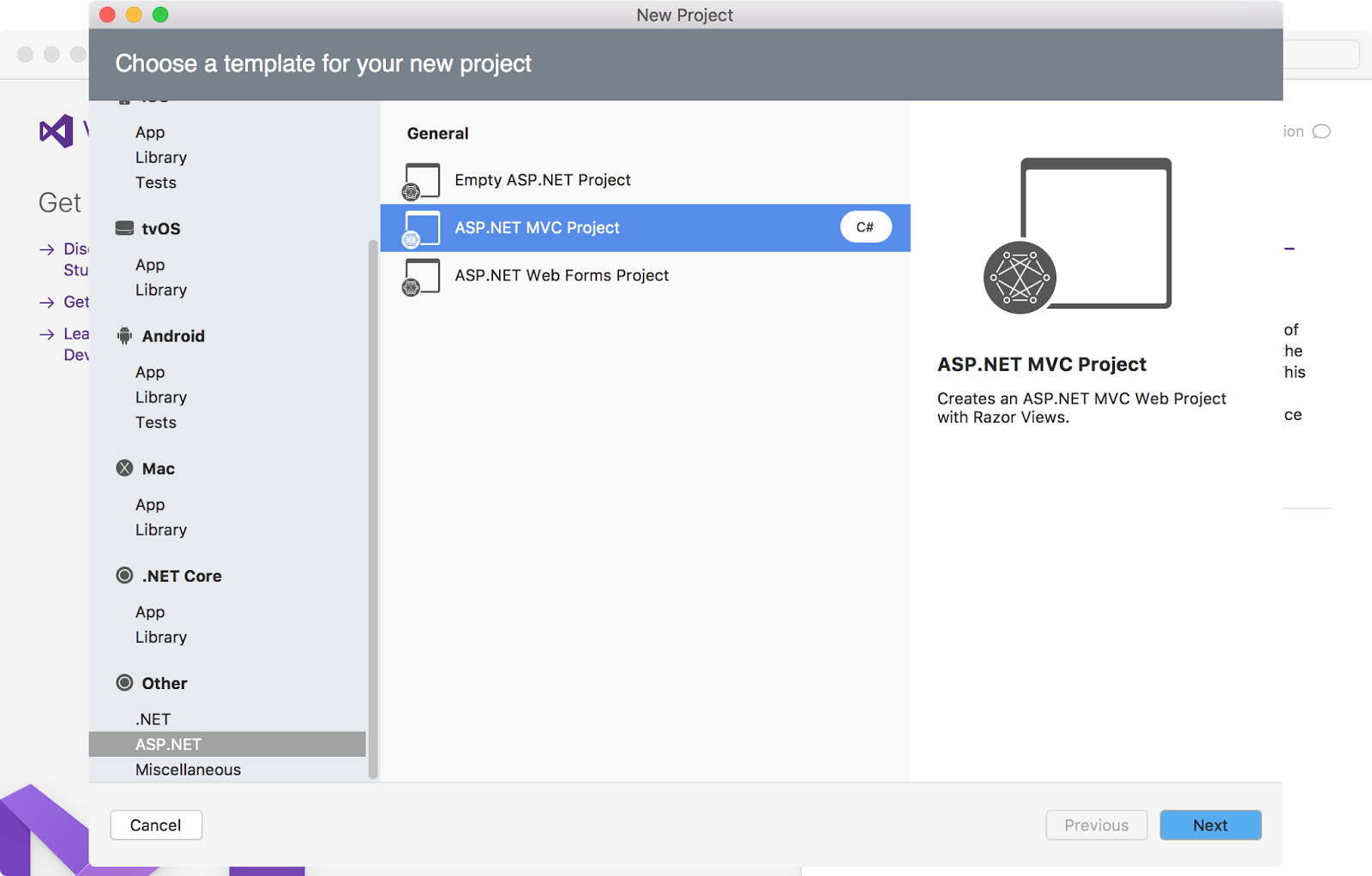Choose Tests under Android
Image resolution: width=1372 pixels, height=876 pixels.
click(155, 423)
